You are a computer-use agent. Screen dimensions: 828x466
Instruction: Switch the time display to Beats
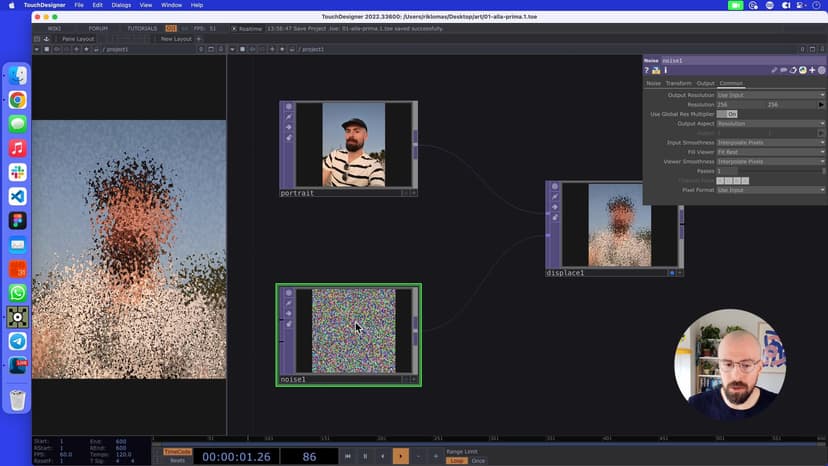coord(177,460)
